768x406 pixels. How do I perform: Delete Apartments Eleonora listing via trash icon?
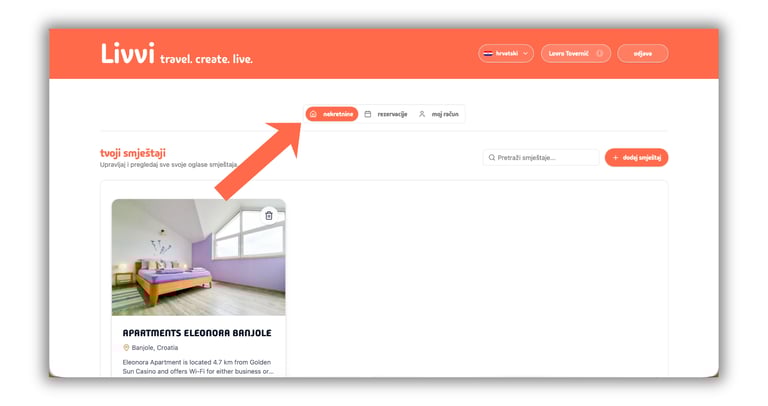point(268,215)
